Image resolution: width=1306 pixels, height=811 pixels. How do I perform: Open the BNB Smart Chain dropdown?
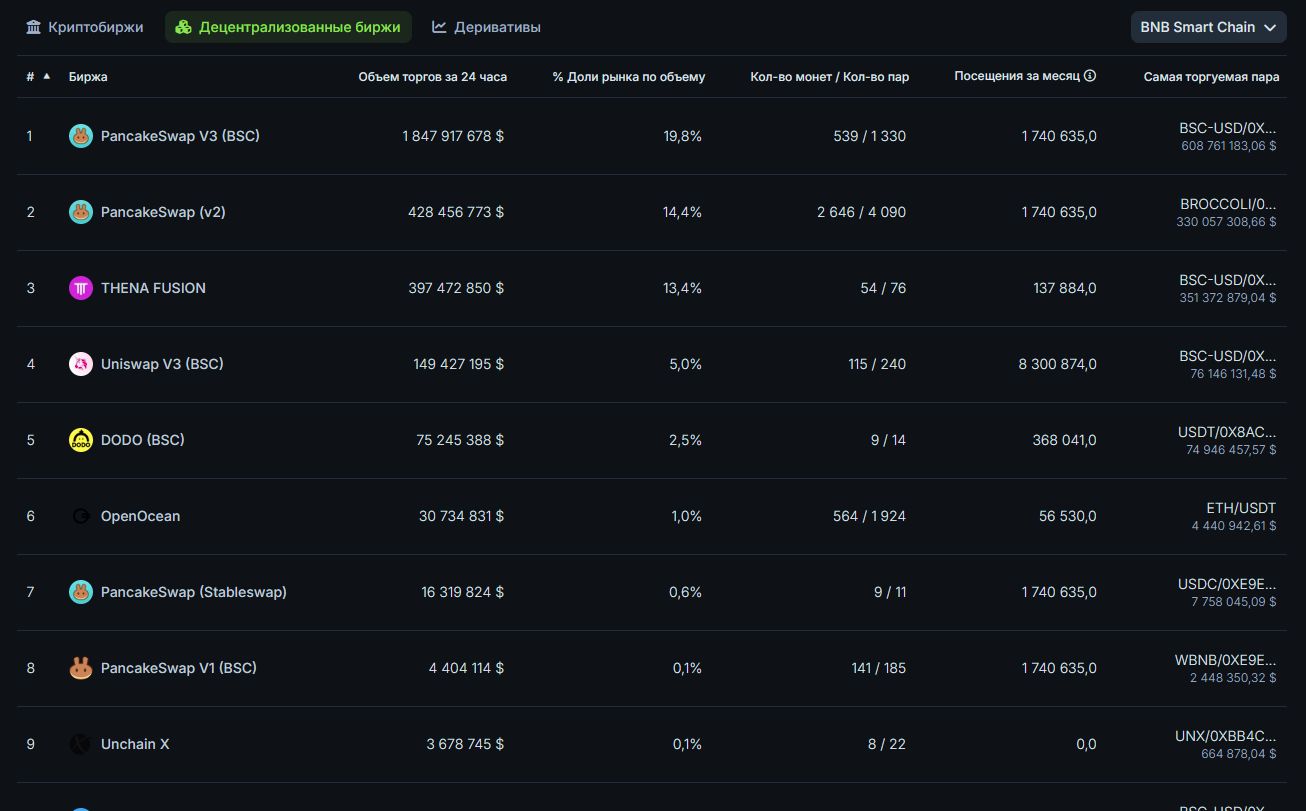click(1208, 27)
